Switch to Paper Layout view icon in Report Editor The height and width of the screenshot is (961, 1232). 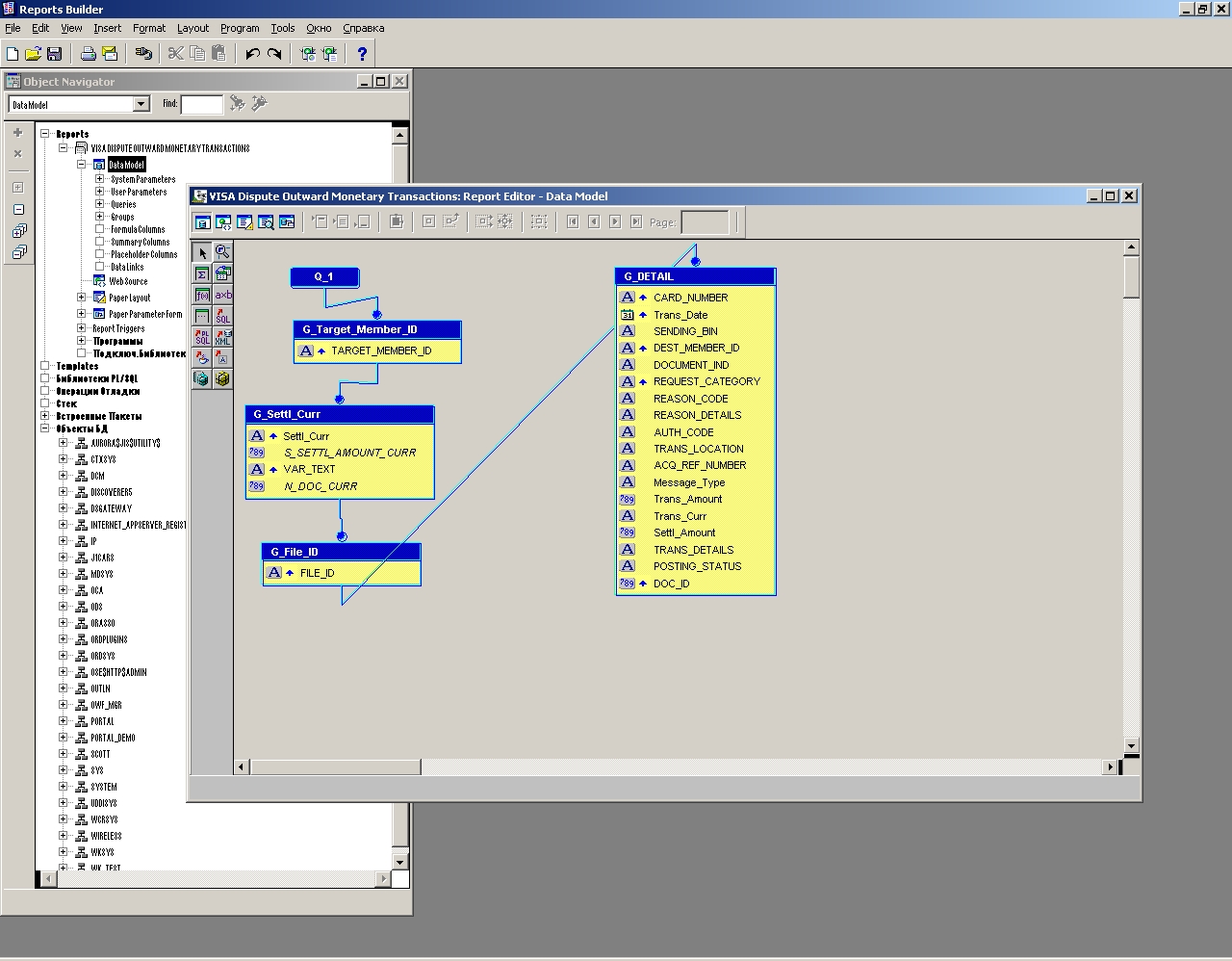(244, 222)
